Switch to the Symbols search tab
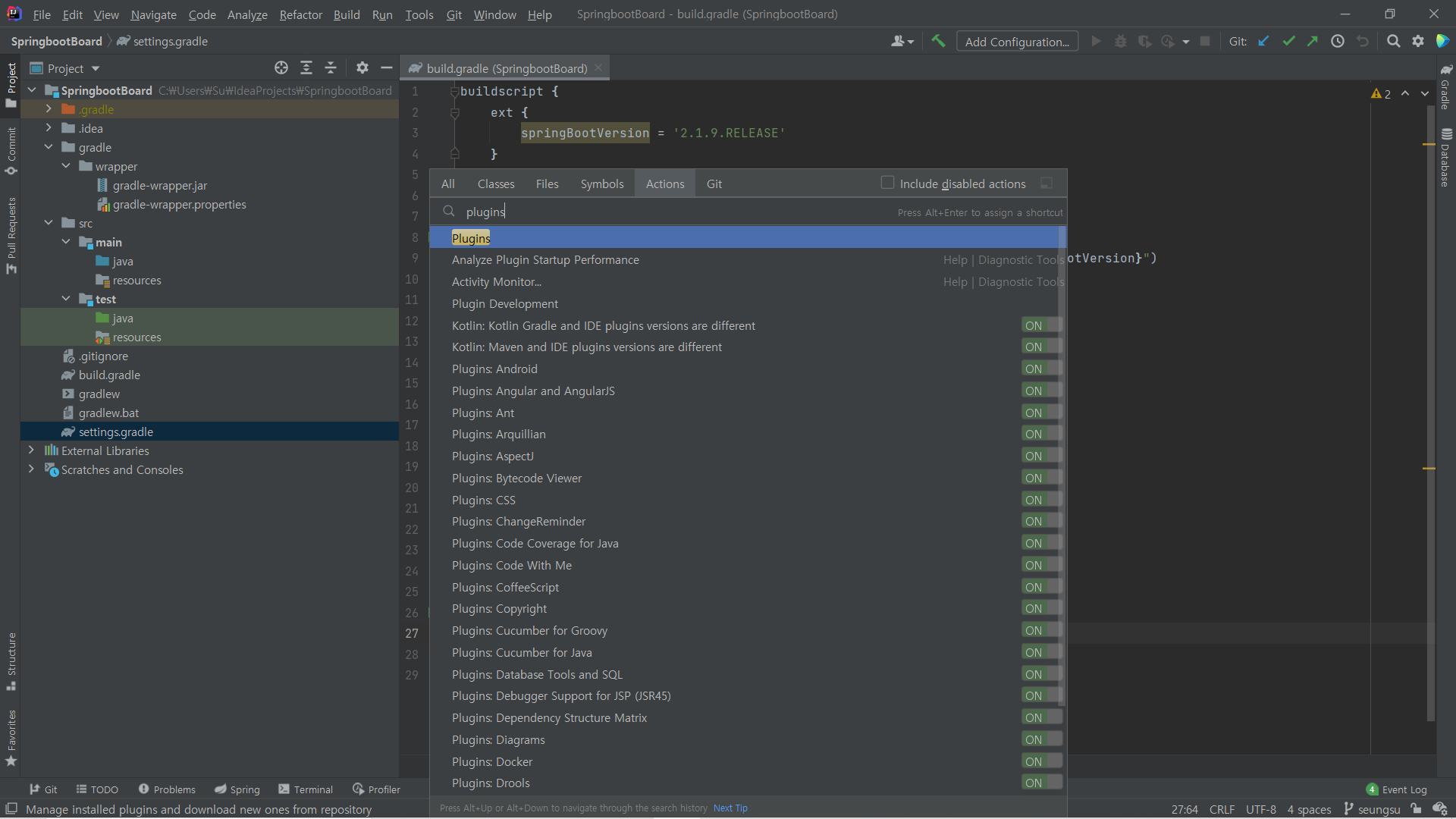1456x819 pixels. 601,184
